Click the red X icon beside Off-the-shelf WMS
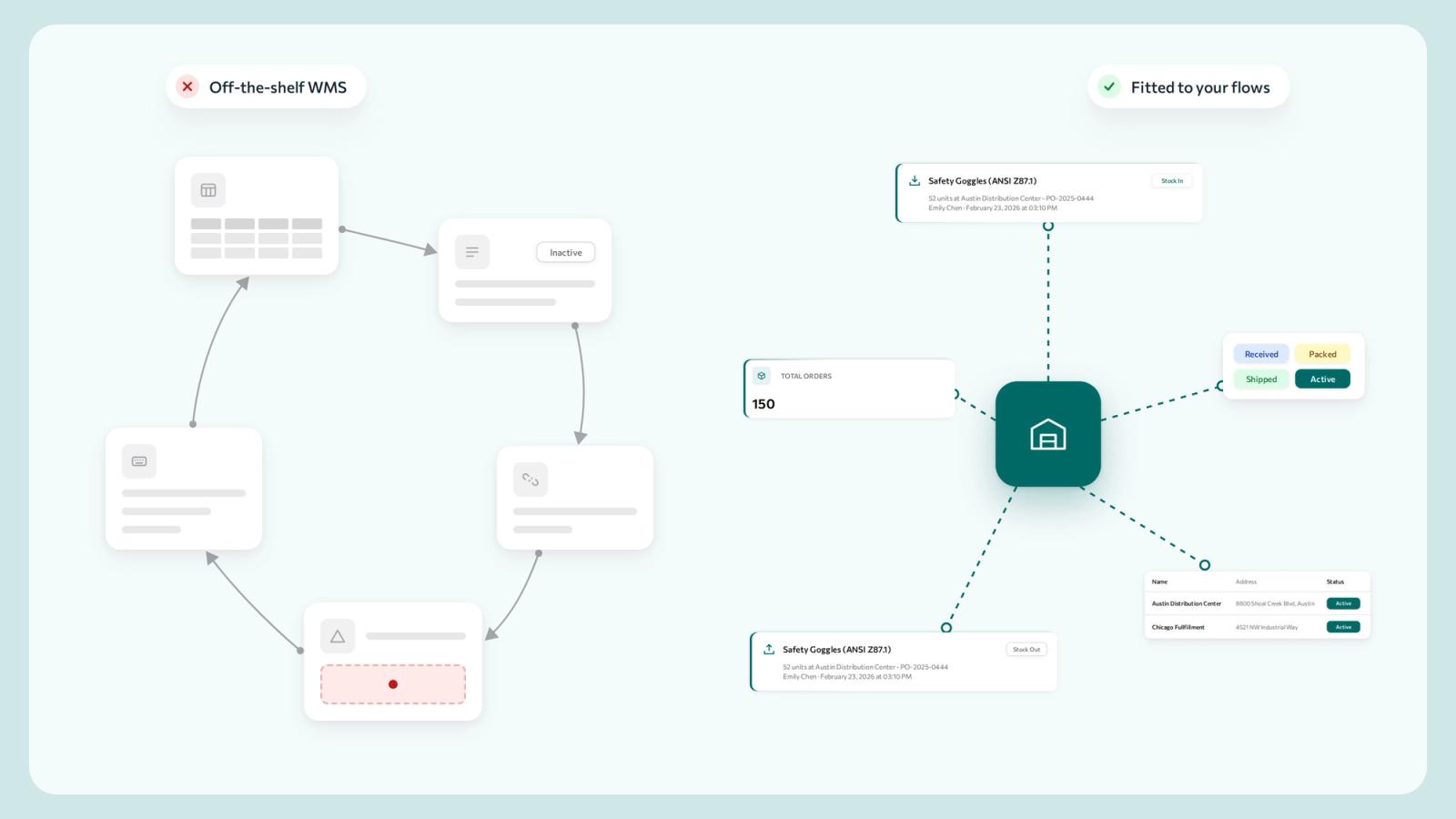 pos(187,86)
